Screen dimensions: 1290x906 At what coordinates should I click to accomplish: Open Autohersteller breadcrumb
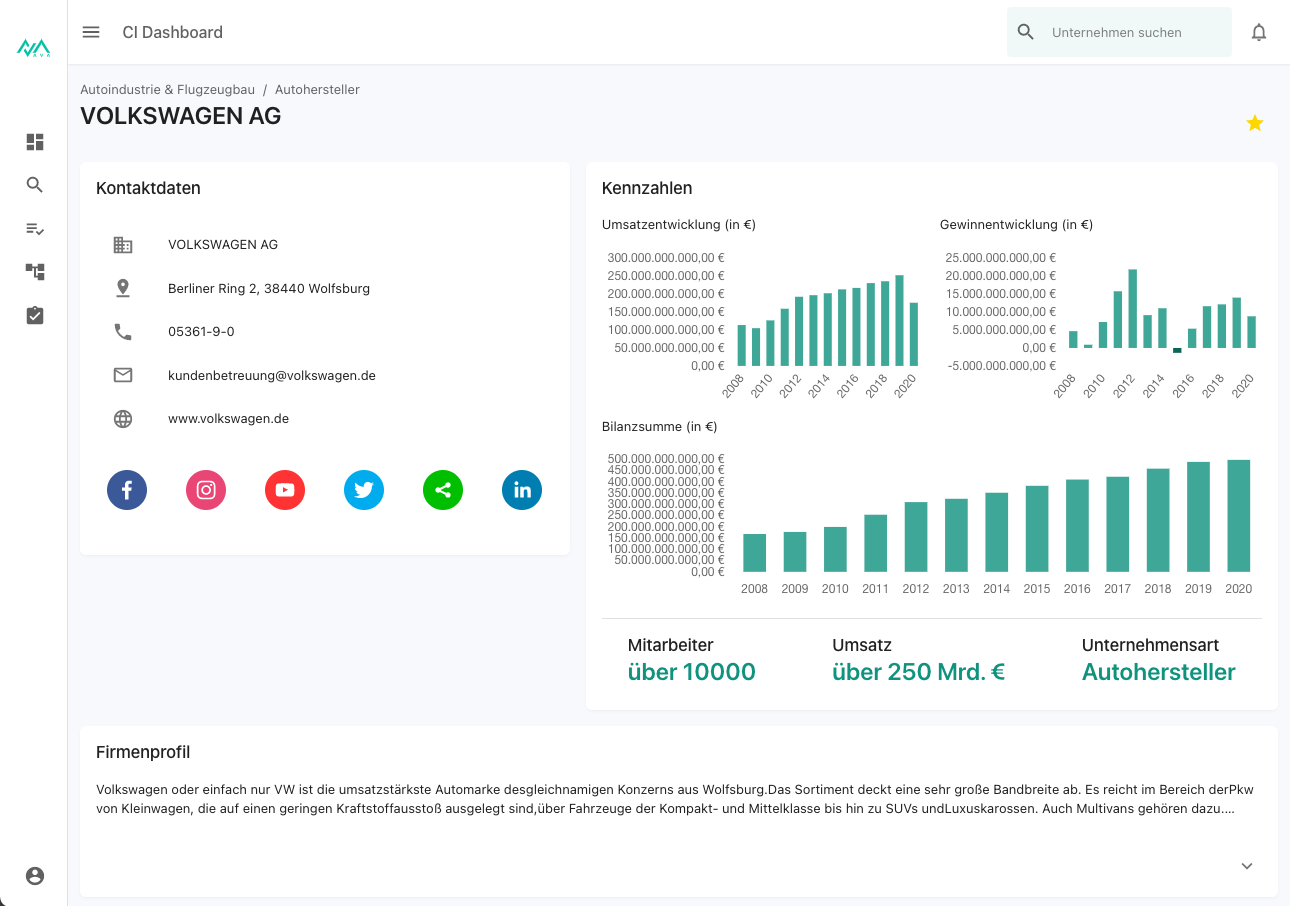[317, 90]
